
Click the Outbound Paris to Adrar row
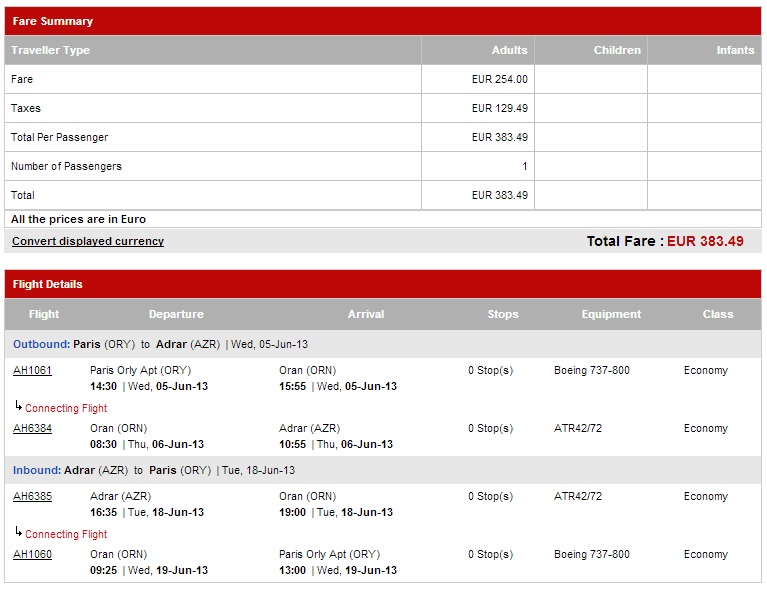coord(383,344)
